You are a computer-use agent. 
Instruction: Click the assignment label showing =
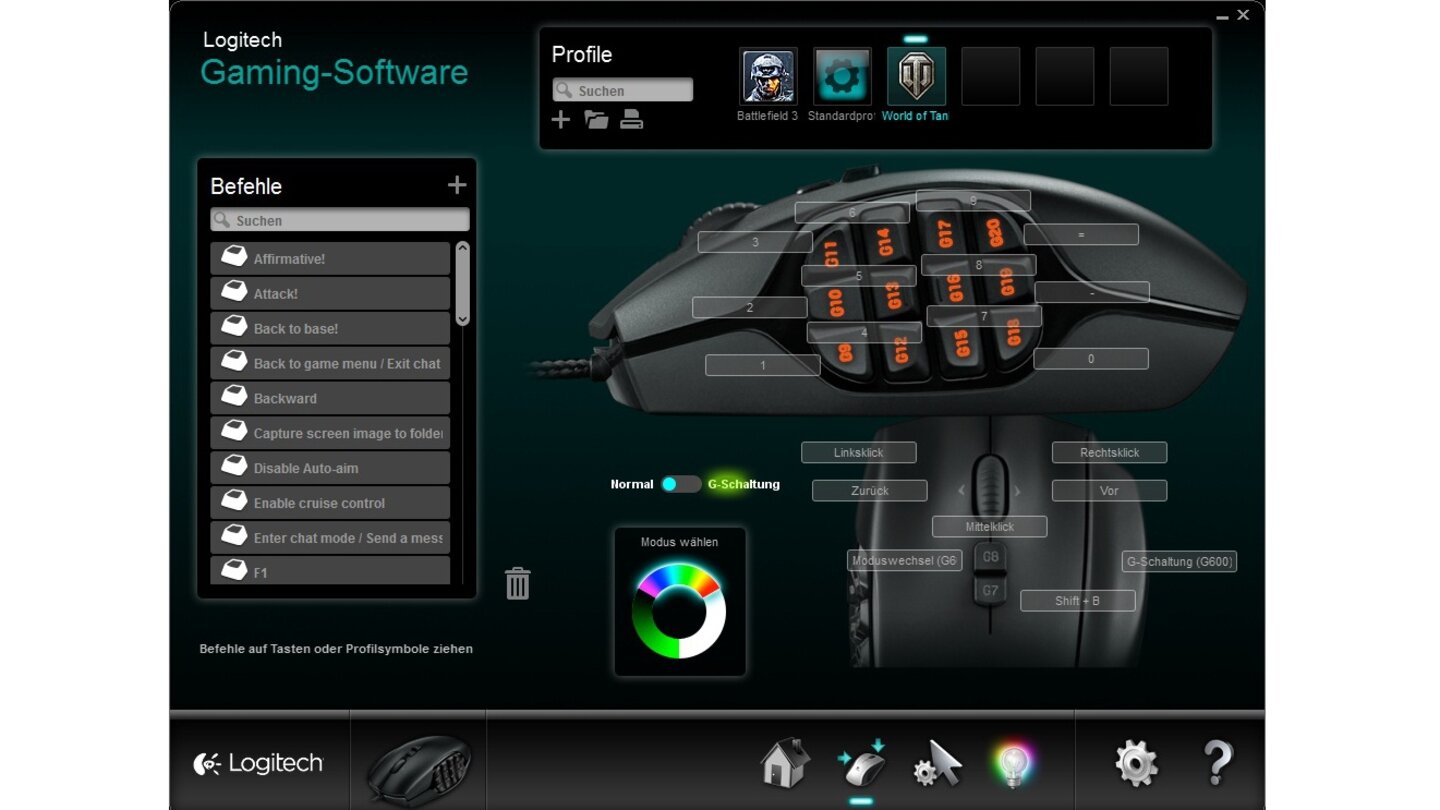(x=1081, y=235)
